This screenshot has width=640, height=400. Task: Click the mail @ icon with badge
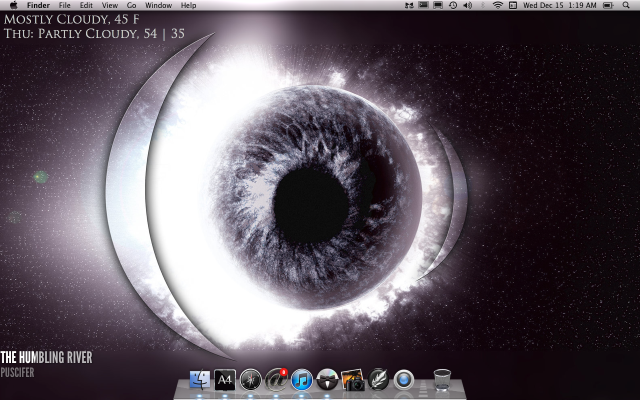pyautogui.click(x=276, y=380)
